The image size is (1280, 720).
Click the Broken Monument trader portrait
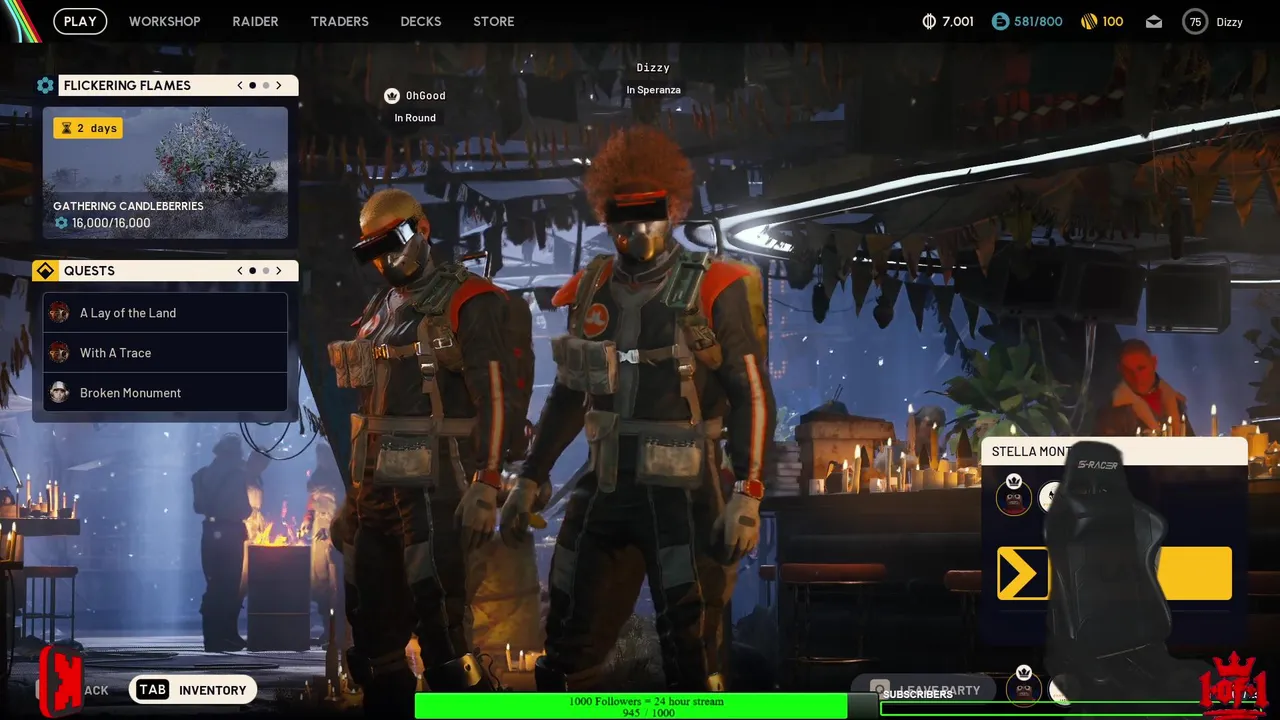pyautogui.click(x=59, y=393)
